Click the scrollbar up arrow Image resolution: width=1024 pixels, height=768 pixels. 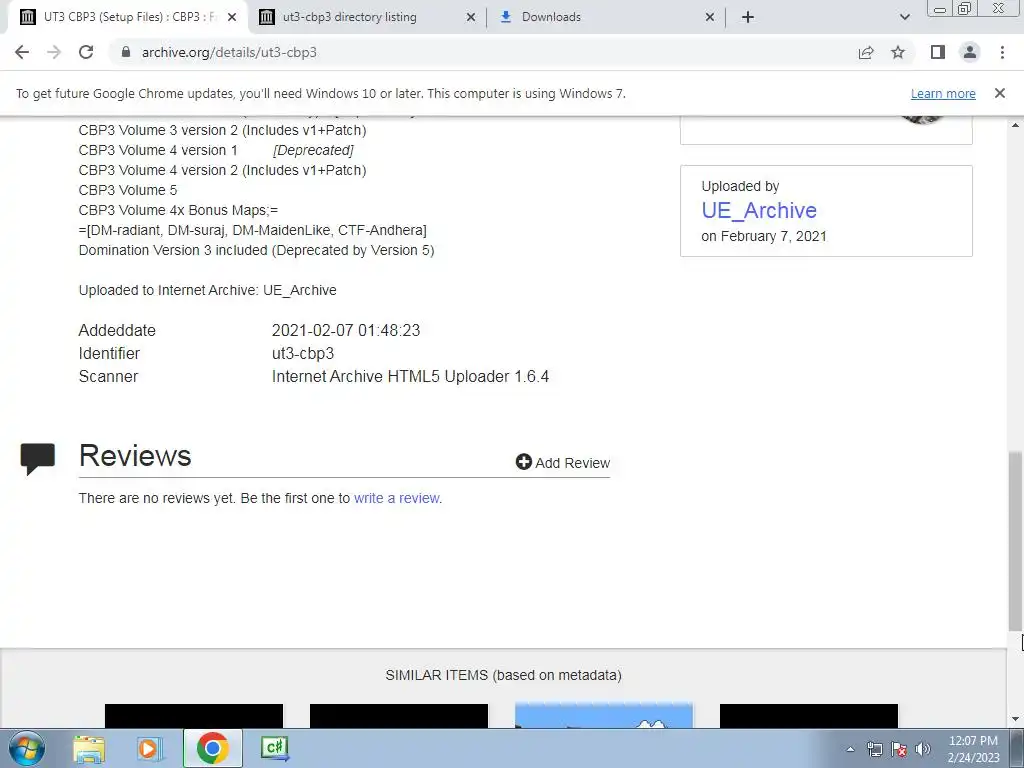point(1016,124)
